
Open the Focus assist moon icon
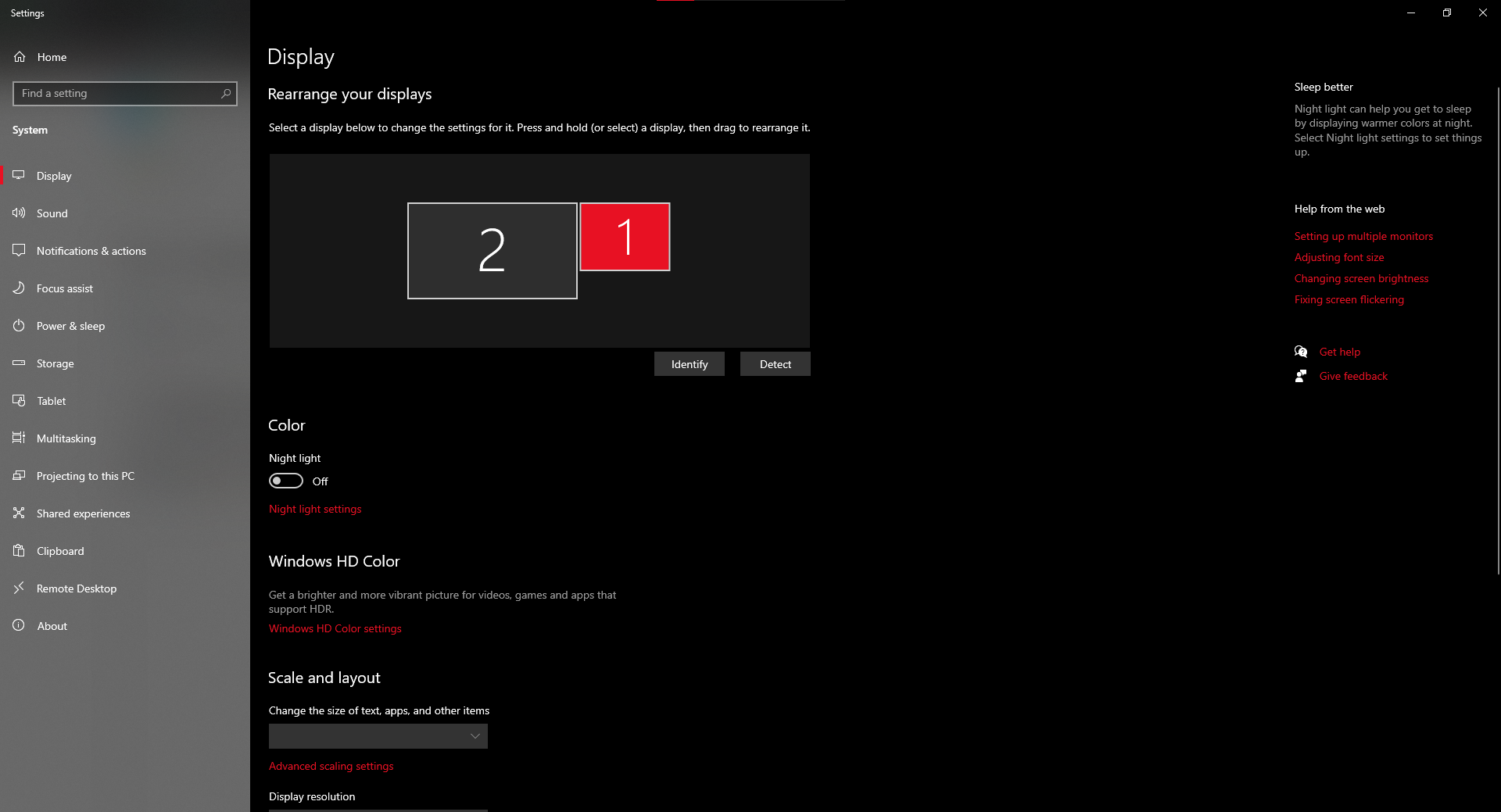coord(19,288)
